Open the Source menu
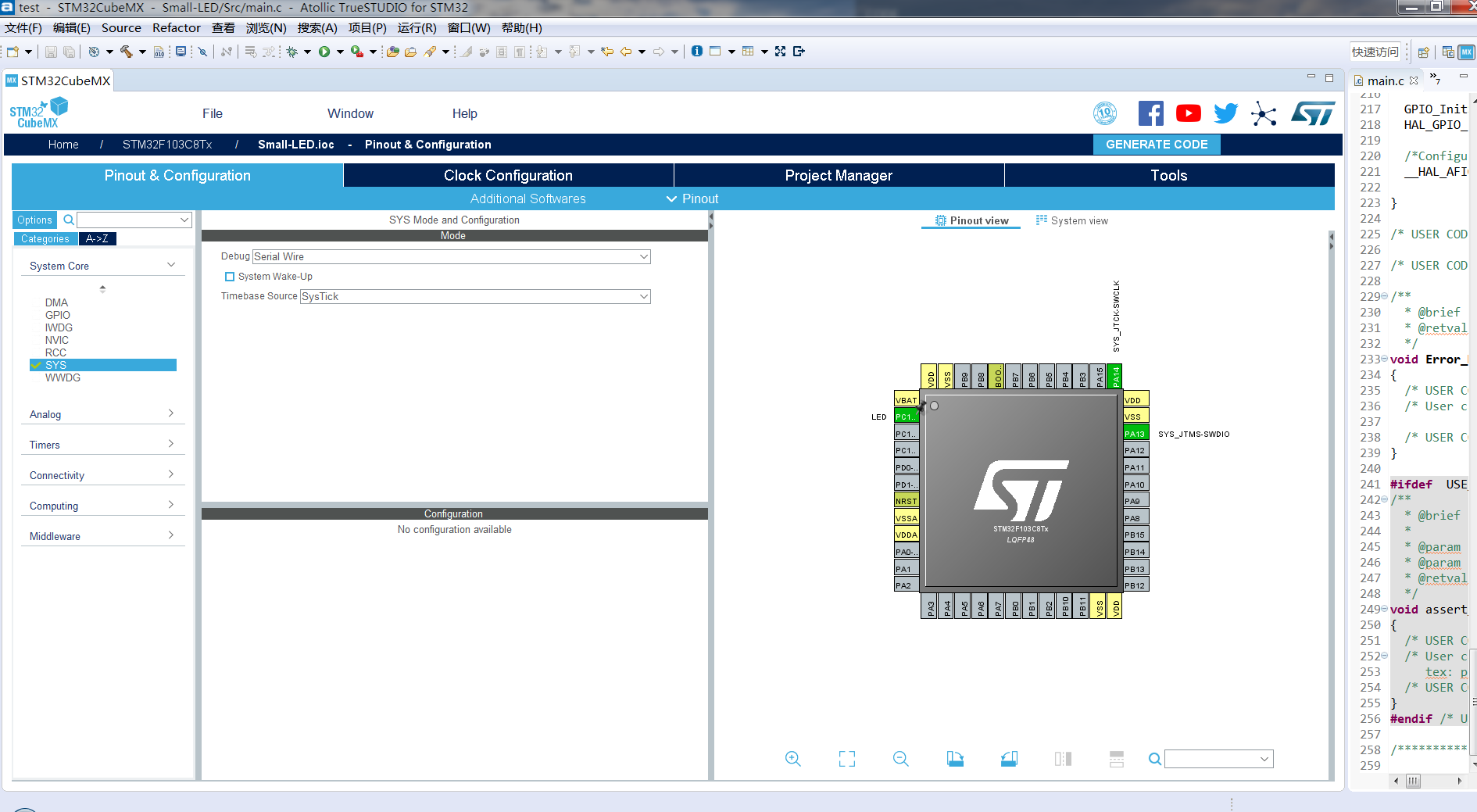The image size is (1477, 812). pyautogui.click(x=121, y=28)
